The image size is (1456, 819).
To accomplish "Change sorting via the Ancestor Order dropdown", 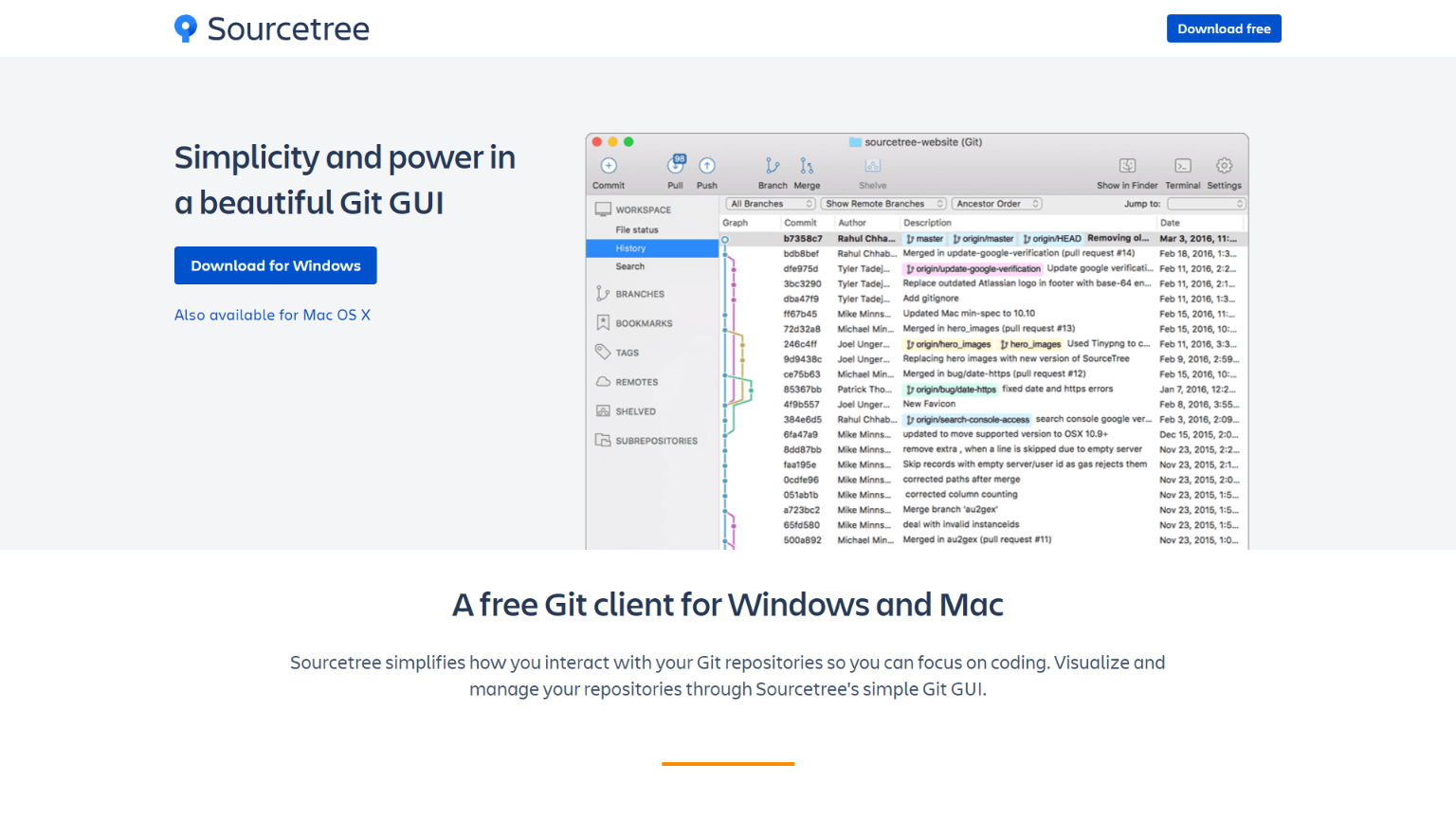I will point(996,203).
